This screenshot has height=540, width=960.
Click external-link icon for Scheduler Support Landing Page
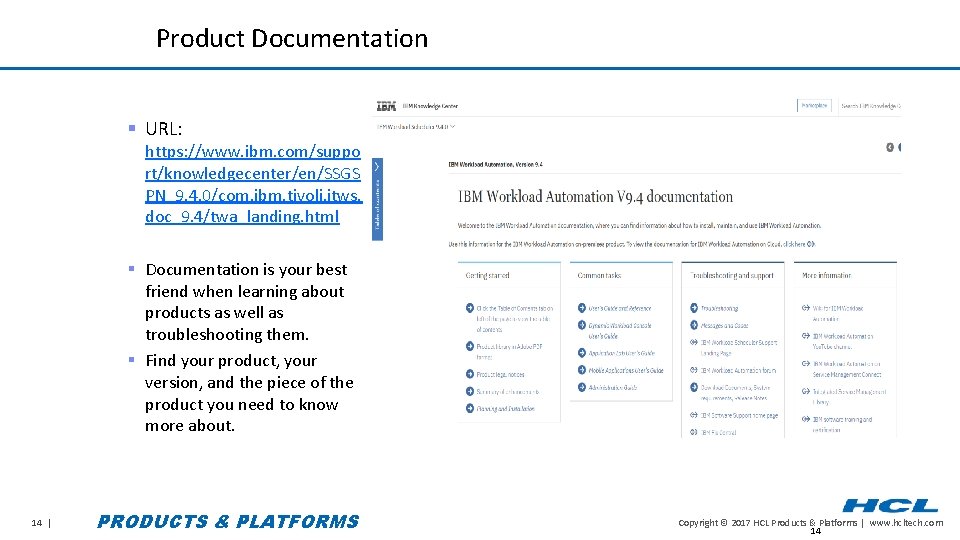tap(694, 342)
